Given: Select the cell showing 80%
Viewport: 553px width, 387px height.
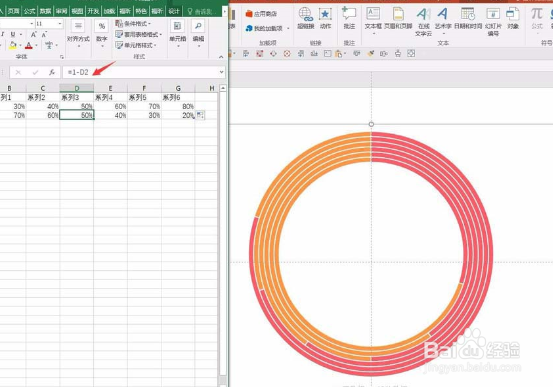Looking at the screenshot, I should (x=178, y=106).
